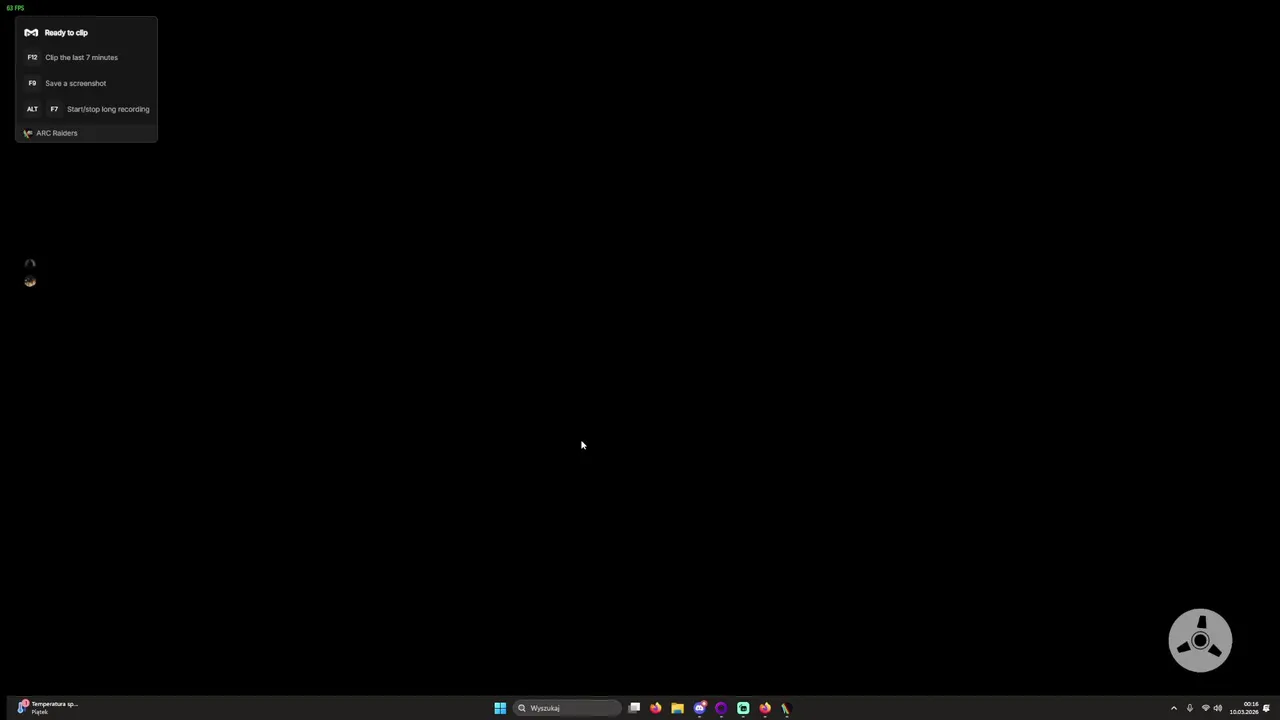Click the ARC Raiders game icon
This screenshot has height=720, width=1280.
click(28, 133)
